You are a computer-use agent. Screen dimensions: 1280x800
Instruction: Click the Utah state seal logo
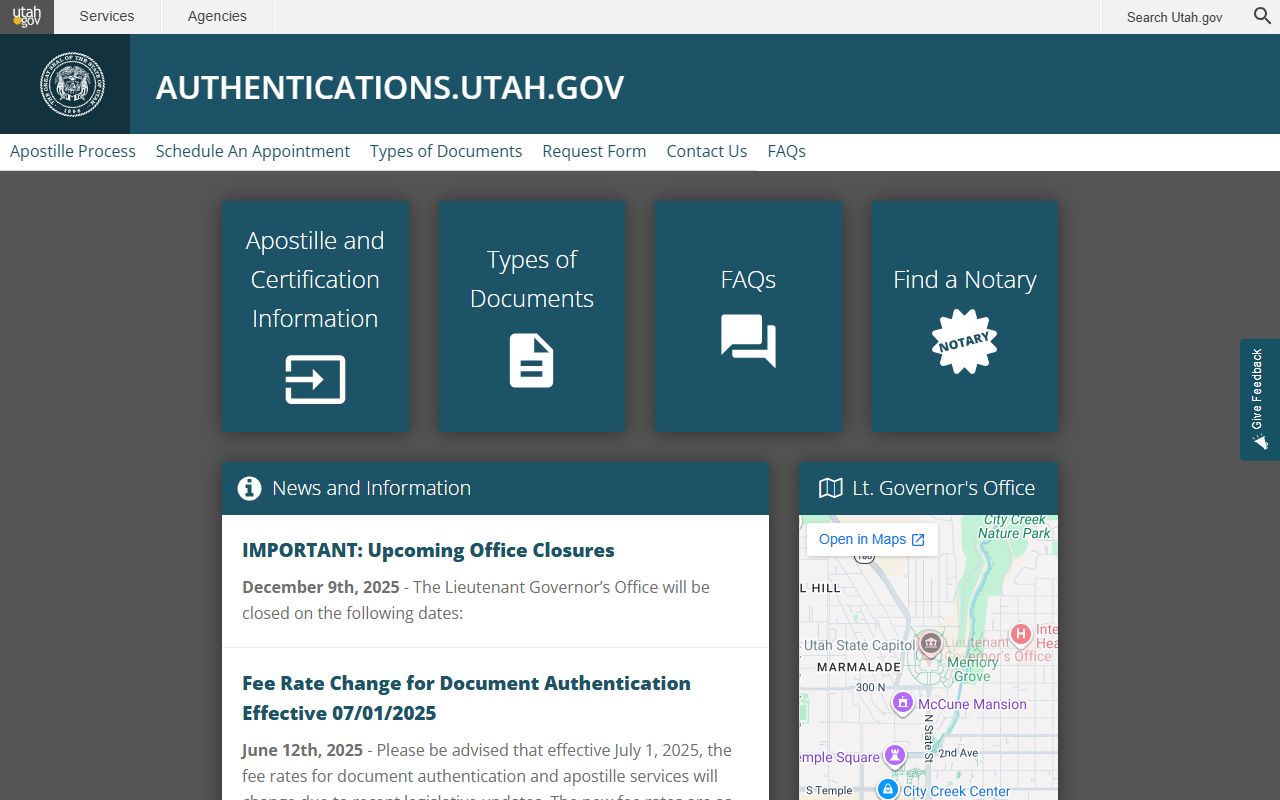tap(72, 84)
